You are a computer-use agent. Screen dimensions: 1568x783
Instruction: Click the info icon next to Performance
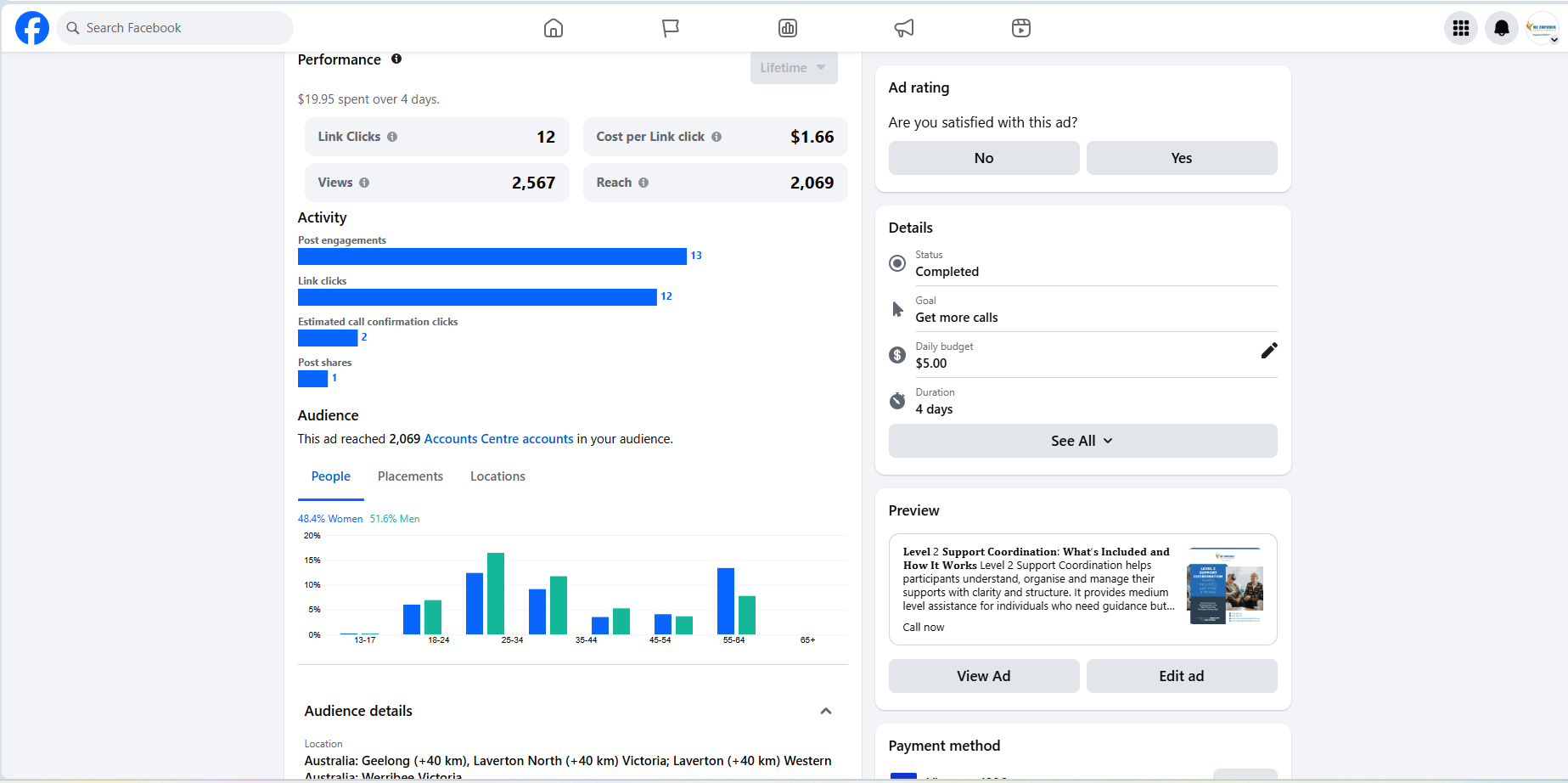[x=396, y=59]
